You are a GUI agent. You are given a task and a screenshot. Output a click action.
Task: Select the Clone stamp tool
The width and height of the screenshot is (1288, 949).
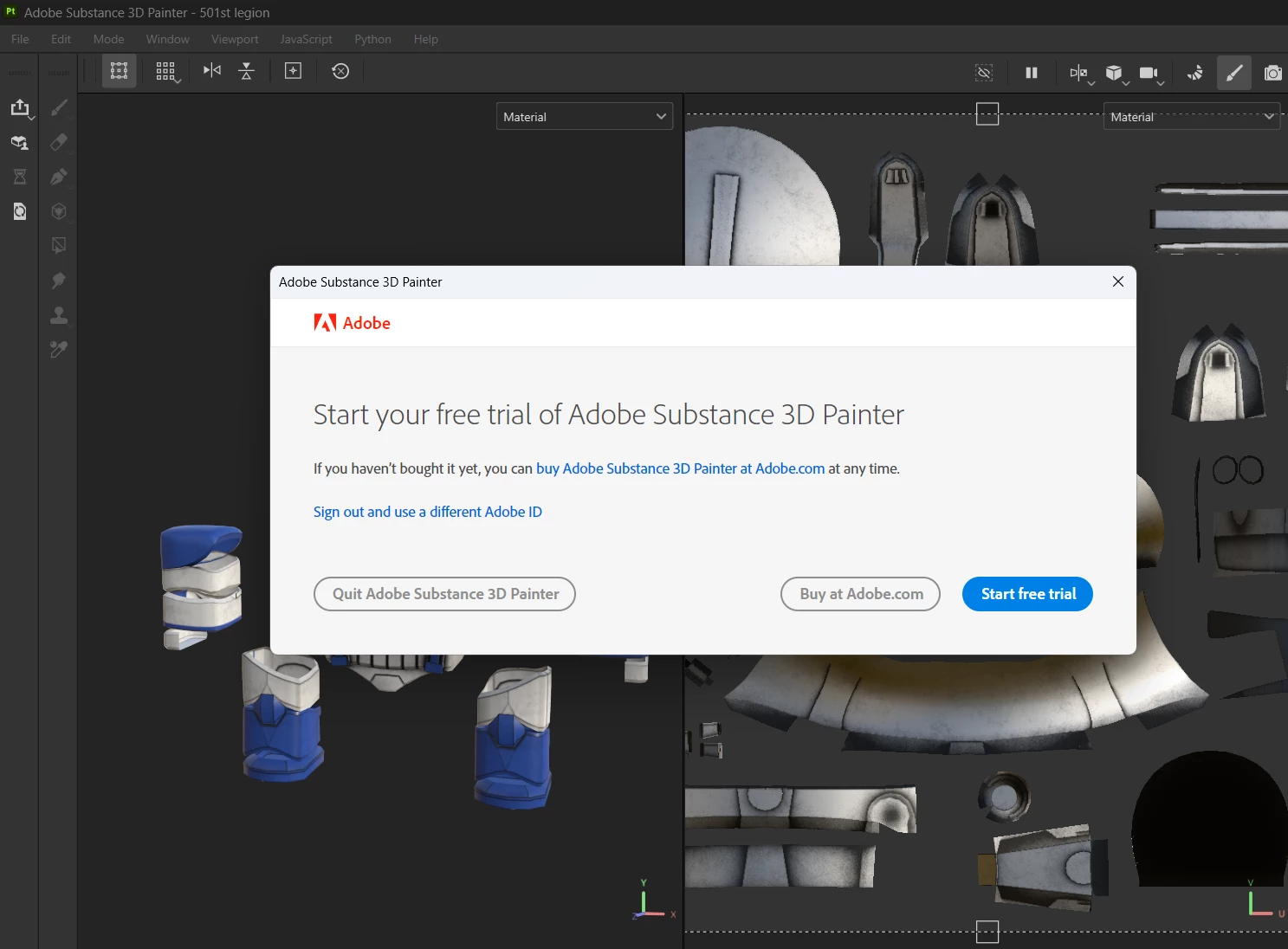coord(59,315)
